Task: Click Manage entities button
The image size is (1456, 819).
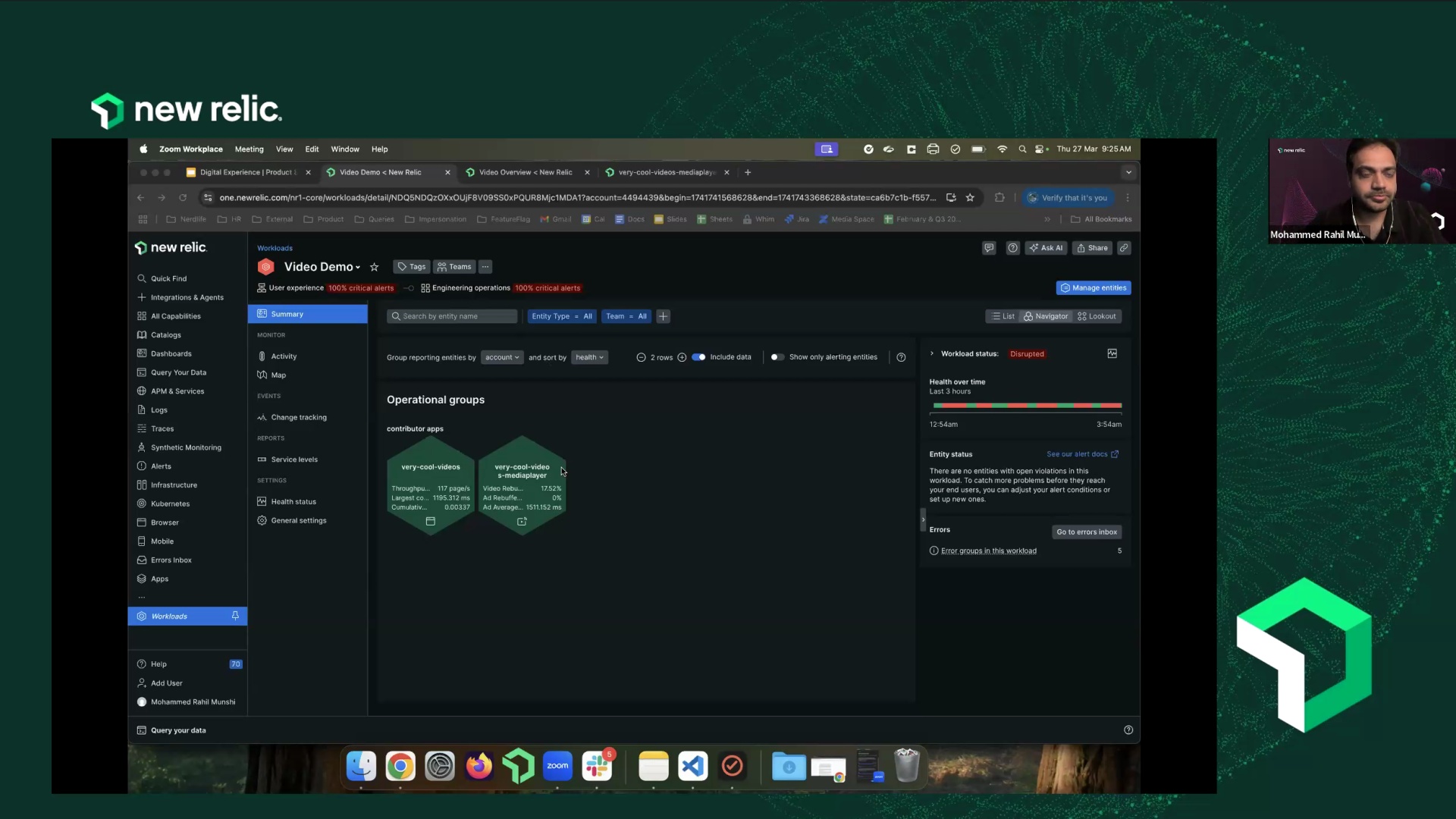Action: tap(1093, 288)
